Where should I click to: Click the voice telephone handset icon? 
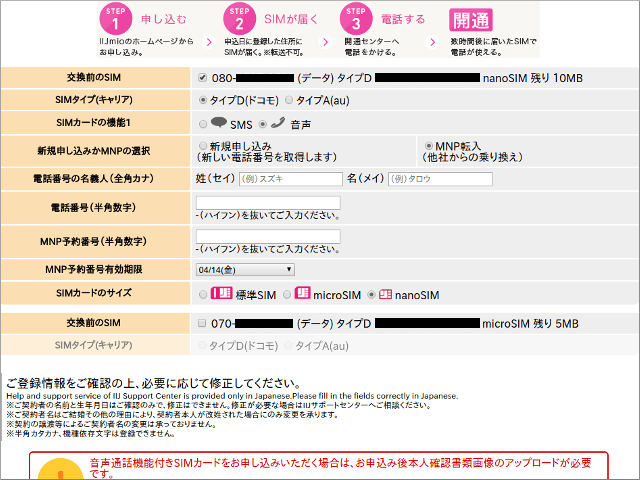pos(278,122)
